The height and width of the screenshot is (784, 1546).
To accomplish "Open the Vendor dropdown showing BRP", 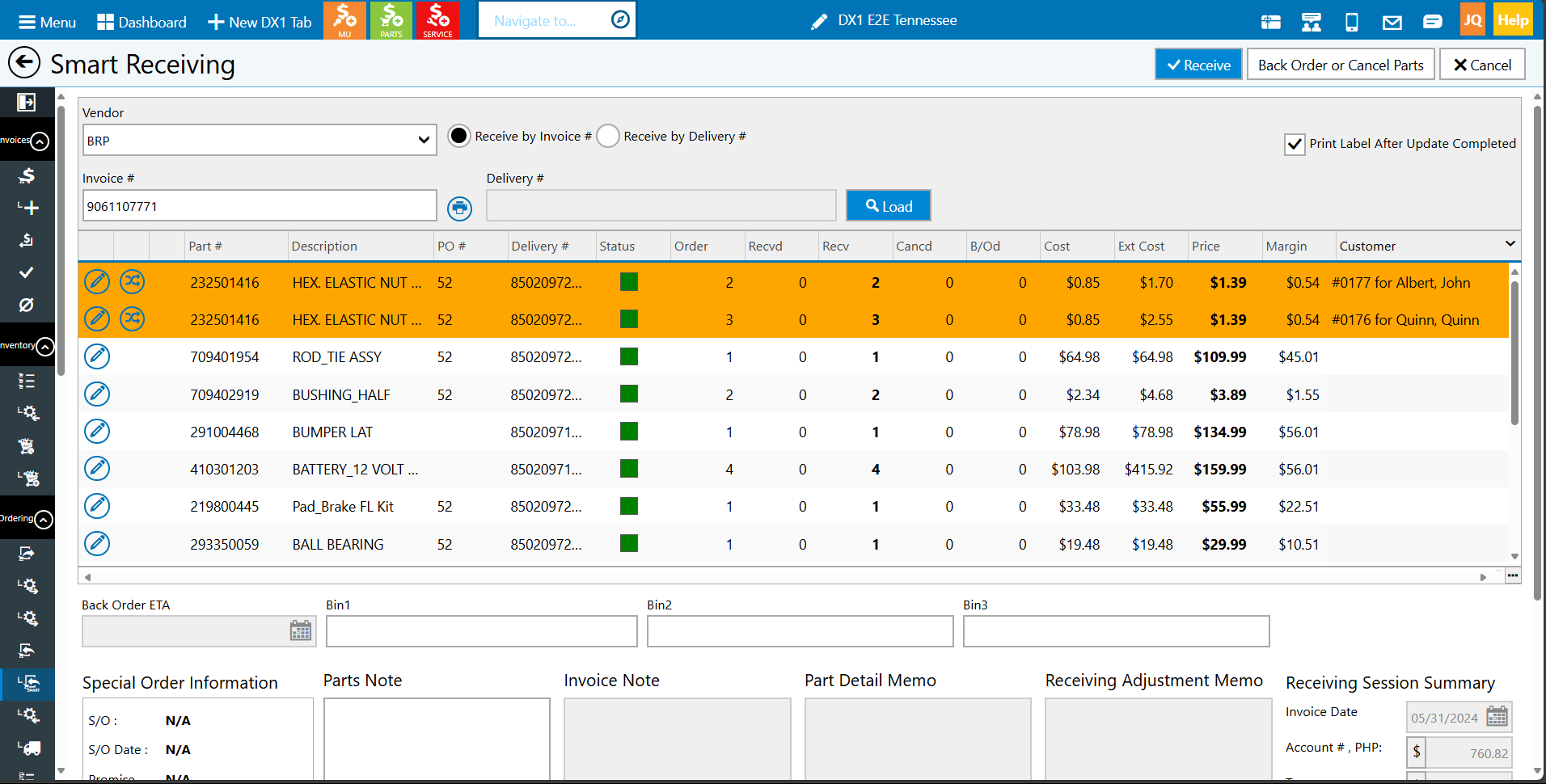I will pyautogui.click(x=260, y=140).
